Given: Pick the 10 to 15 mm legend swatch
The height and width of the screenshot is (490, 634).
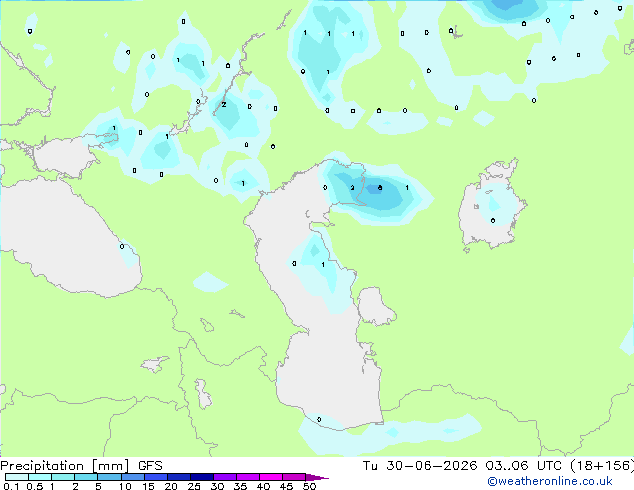Looking at the screenshot, I should 133,477.
